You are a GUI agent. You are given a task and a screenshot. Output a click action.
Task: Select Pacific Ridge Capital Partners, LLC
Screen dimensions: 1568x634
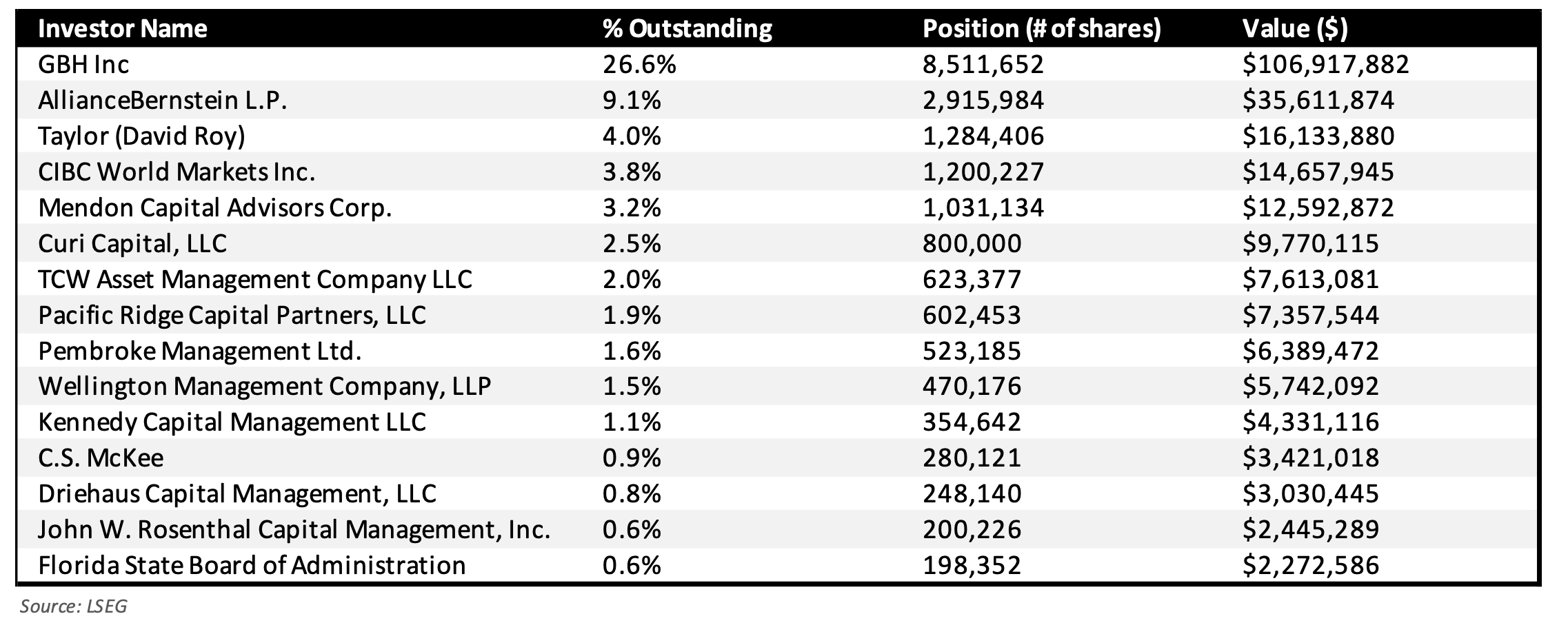(232, 315)
